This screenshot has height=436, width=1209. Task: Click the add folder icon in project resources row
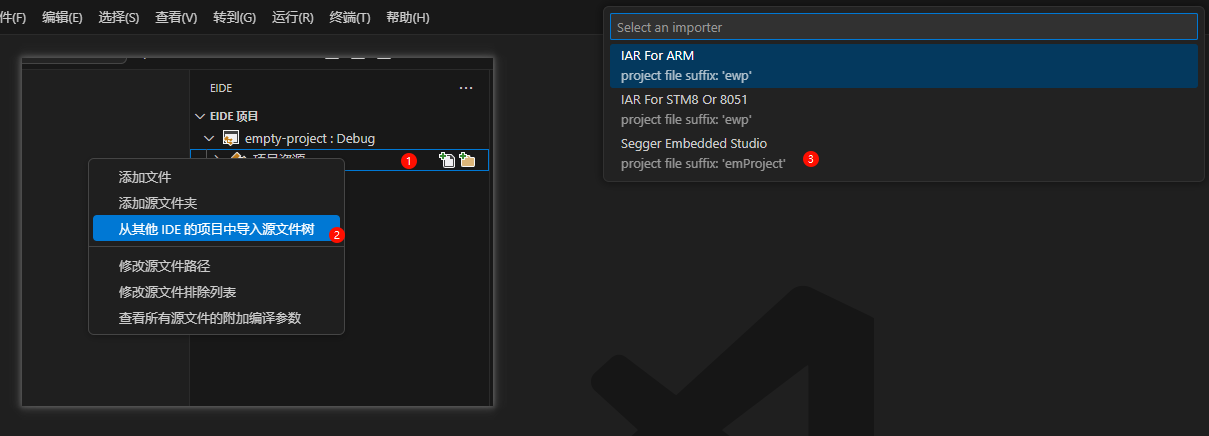coord(467,160)
